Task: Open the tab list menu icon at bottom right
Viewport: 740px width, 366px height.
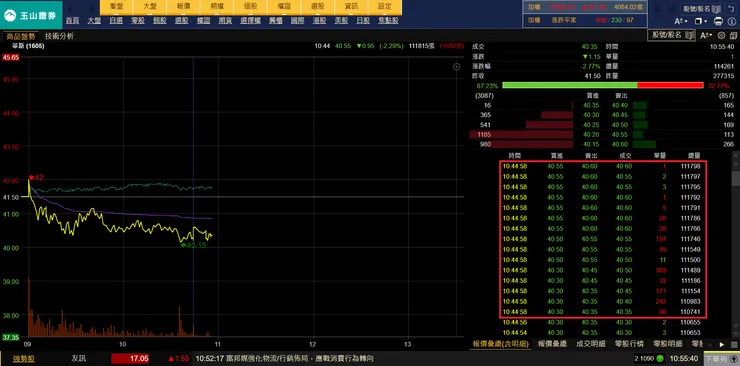Action: [x=734, y=344]
